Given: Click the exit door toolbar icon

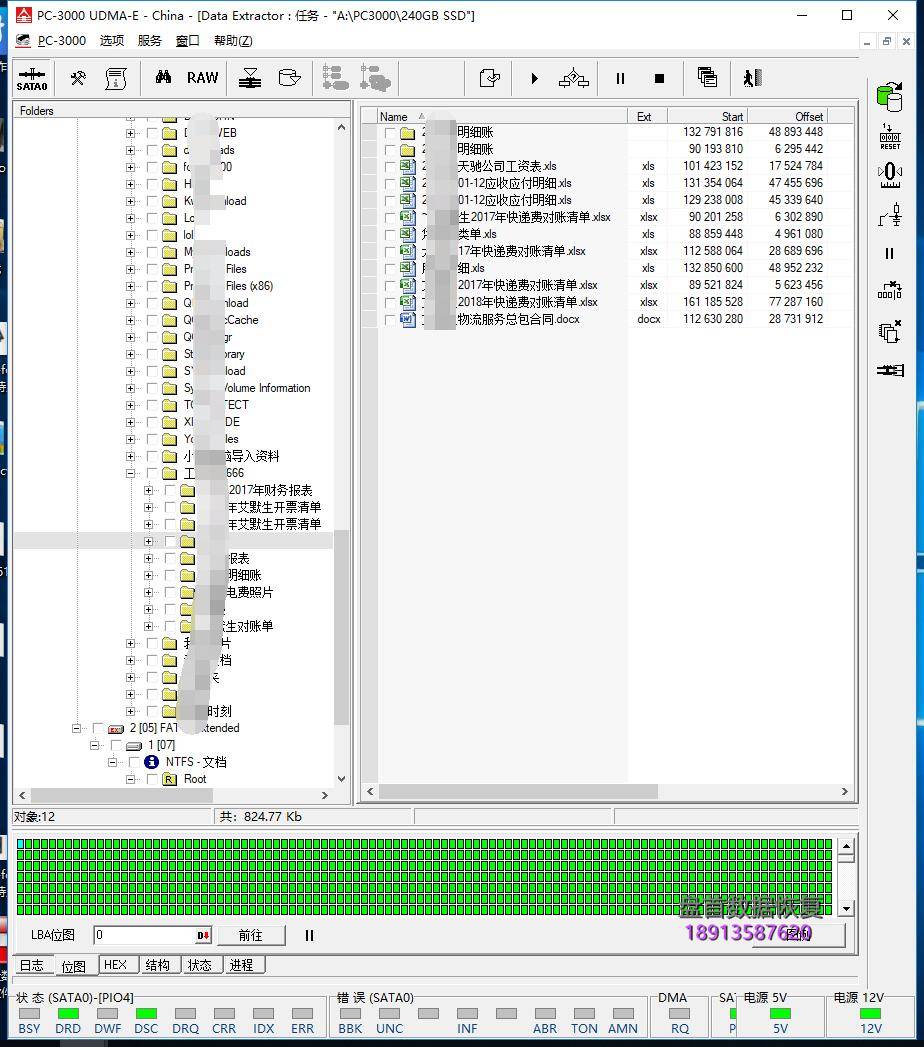Looking at the screenshot, I should [x=752, y=78].
